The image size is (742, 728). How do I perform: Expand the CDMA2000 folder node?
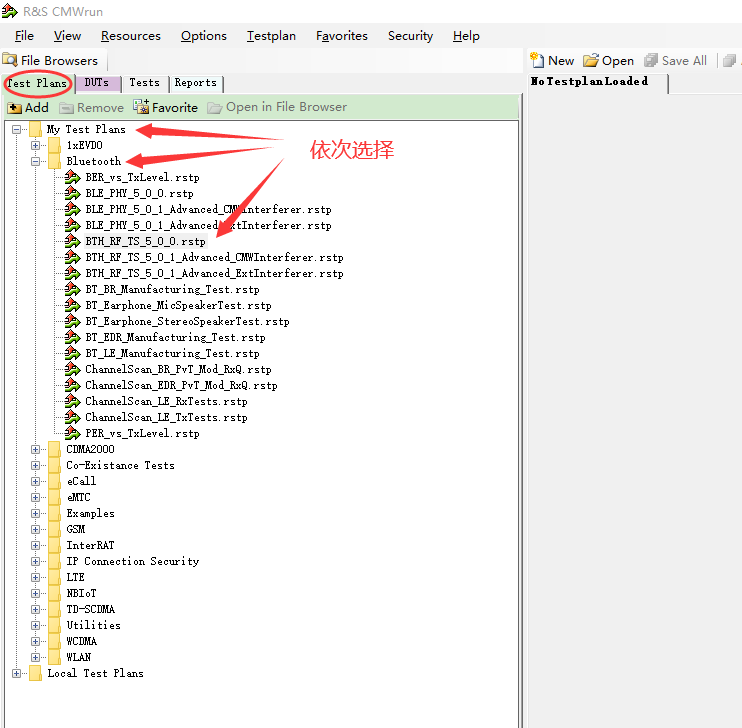click(35, 449)
